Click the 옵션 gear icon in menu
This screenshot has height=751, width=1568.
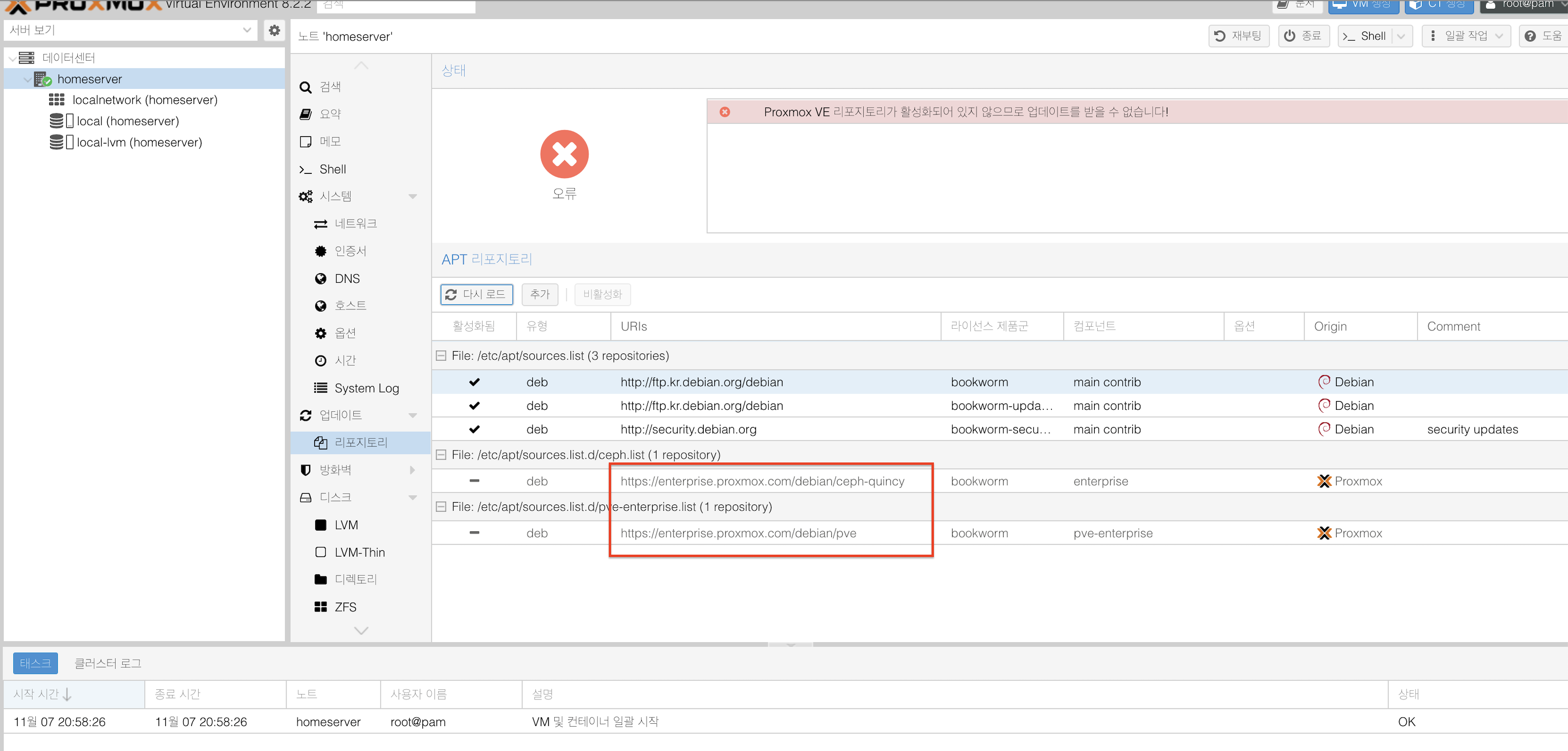tap(320, 333)
